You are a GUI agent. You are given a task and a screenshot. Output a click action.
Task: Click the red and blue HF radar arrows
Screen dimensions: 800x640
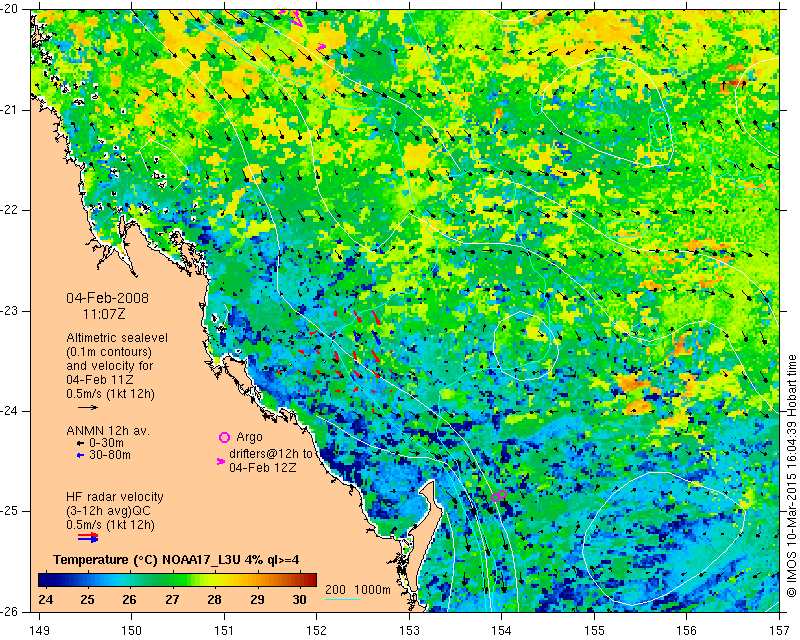pyautogui.click(x=88, y=537)
